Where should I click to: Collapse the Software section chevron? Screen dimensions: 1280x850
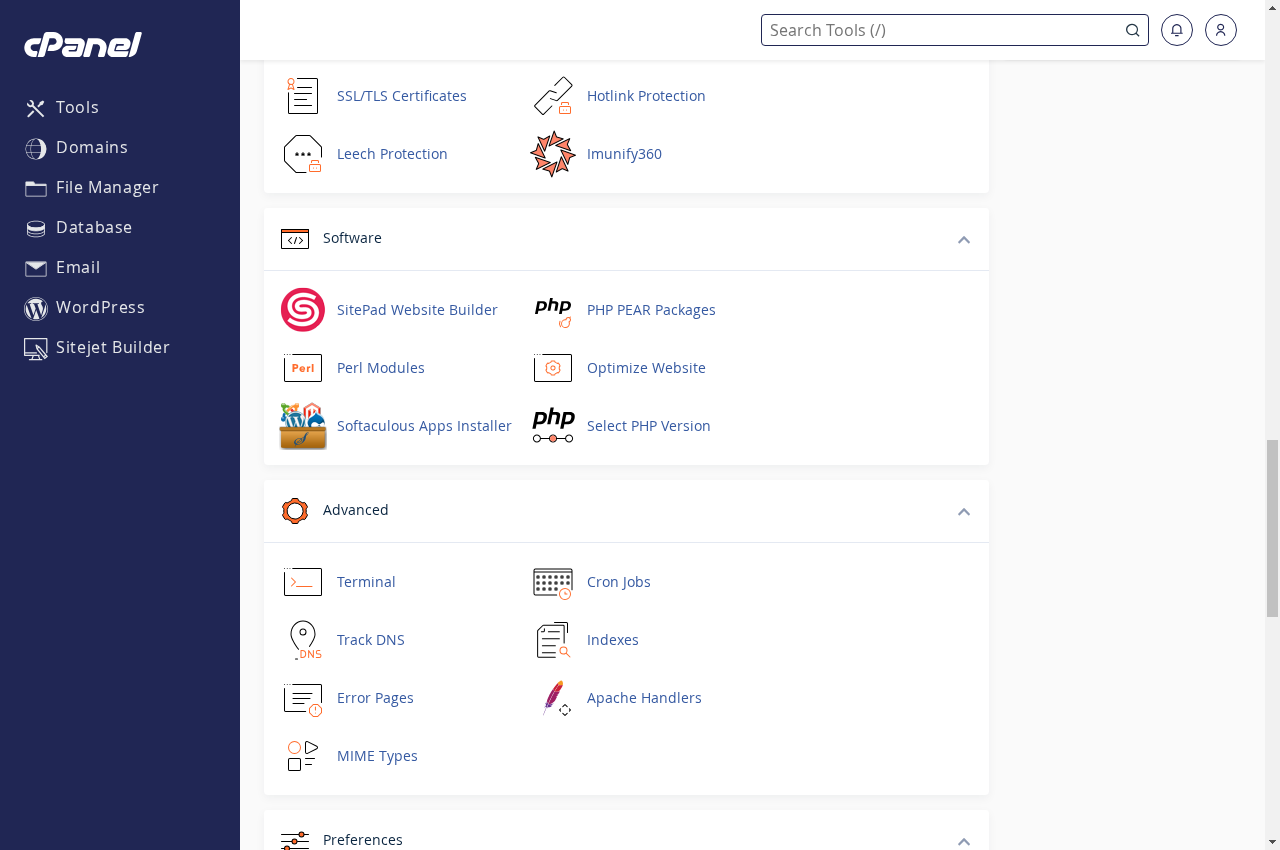pos(964,239)
